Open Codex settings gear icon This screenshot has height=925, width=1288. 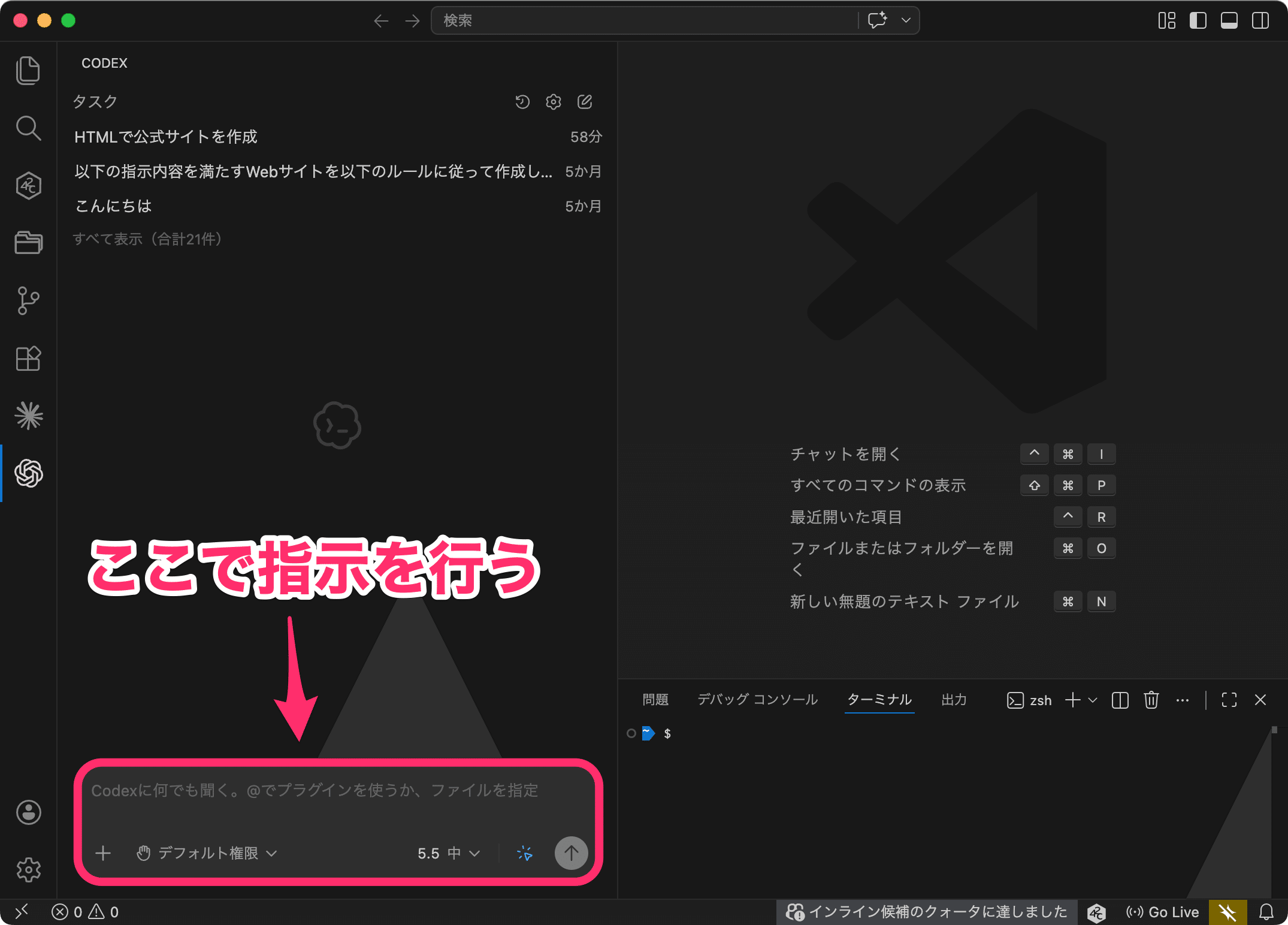click(554, 102)
